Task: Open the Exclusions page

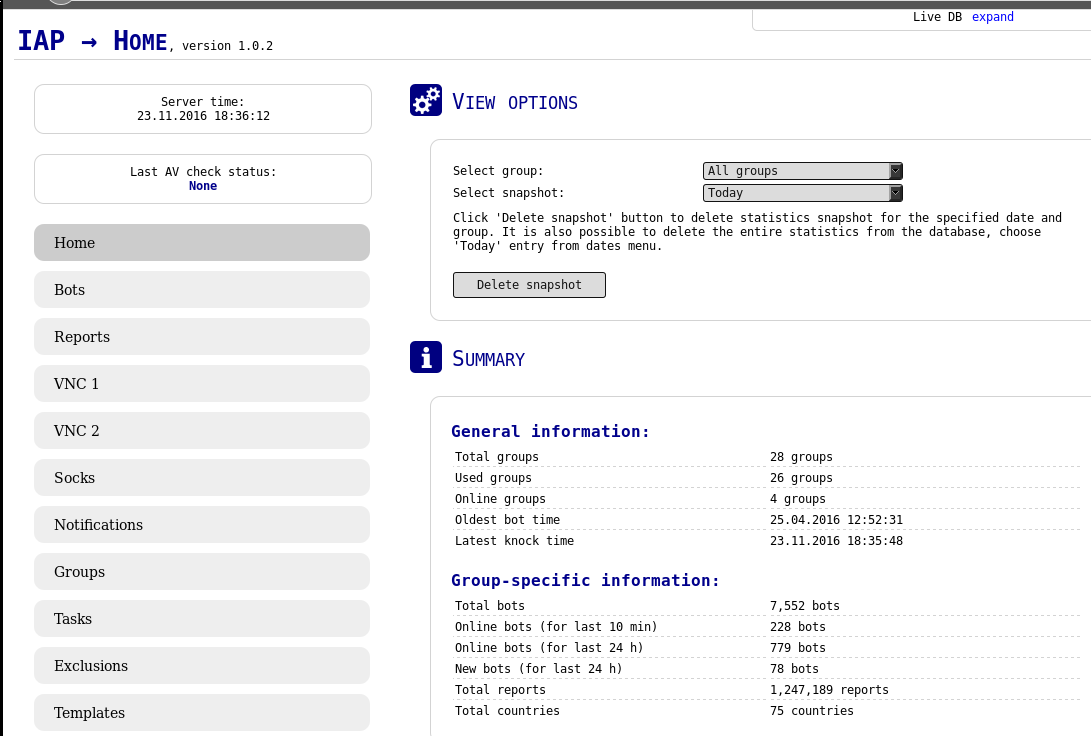Action: pyautogui.click(x=202, y=665)
